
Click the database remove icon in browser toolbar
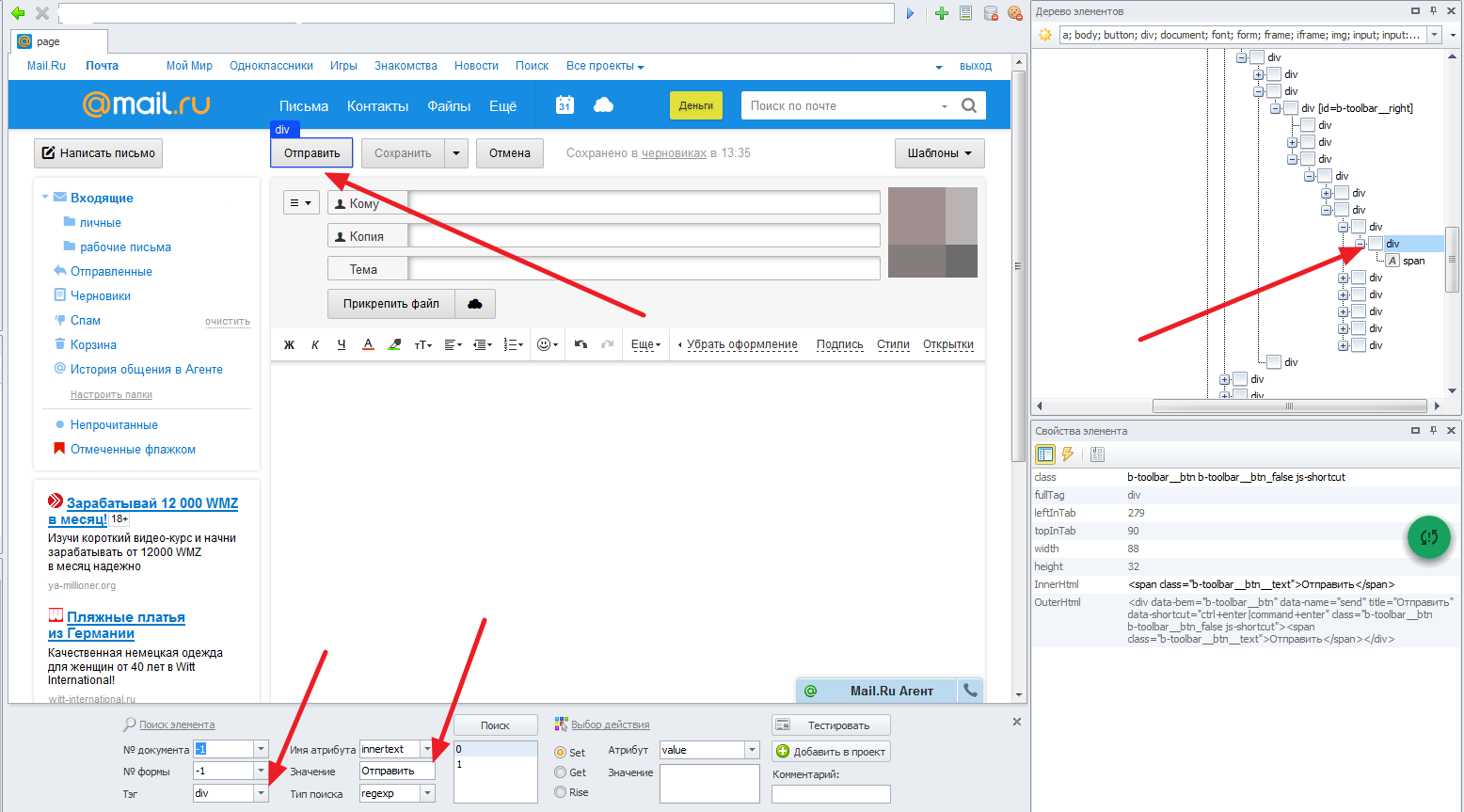pos(991,13)
